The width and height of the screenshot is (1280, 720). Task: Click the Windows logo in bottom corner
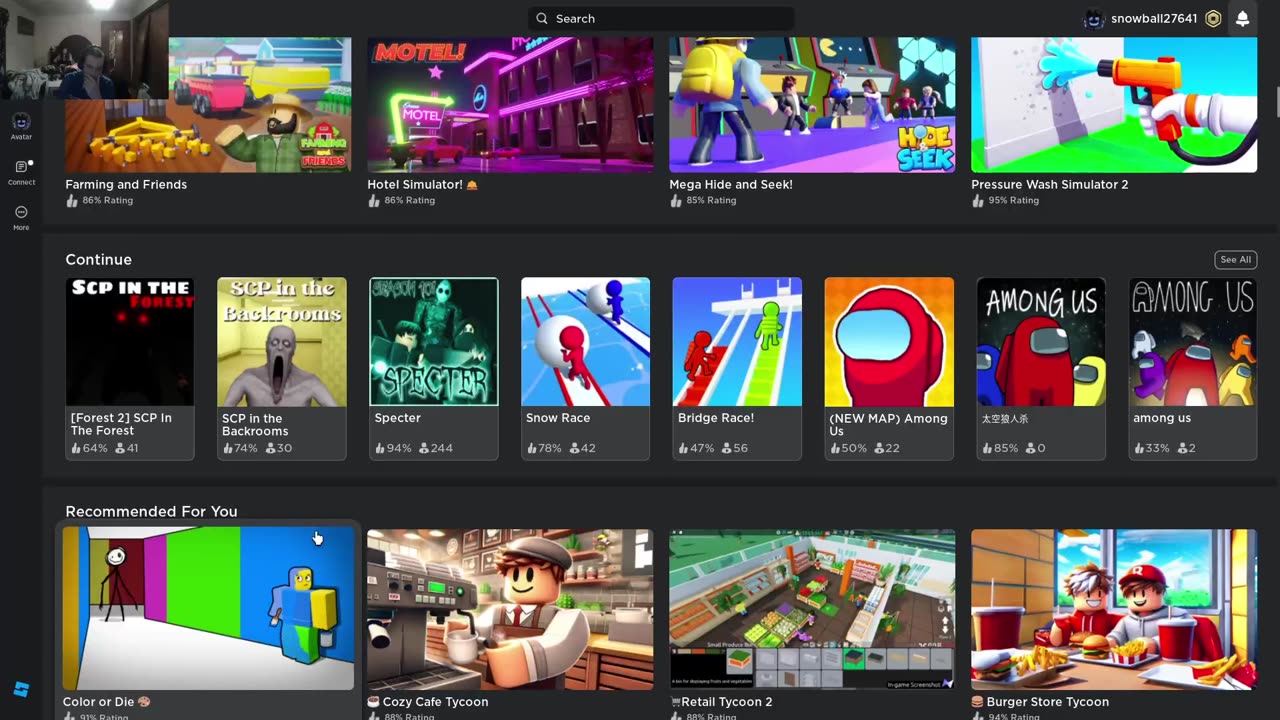coord(21,690)
